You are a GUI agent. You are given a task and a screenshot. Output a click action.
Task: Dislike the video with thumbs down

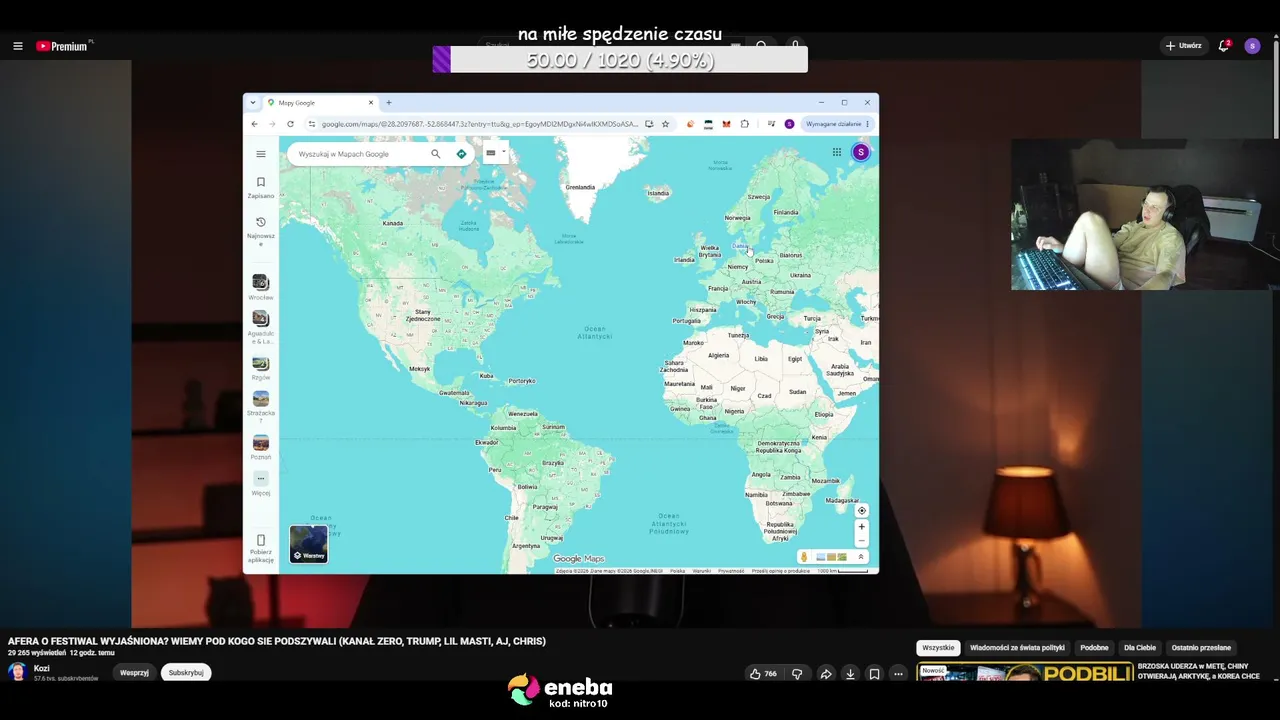(797, 674)
